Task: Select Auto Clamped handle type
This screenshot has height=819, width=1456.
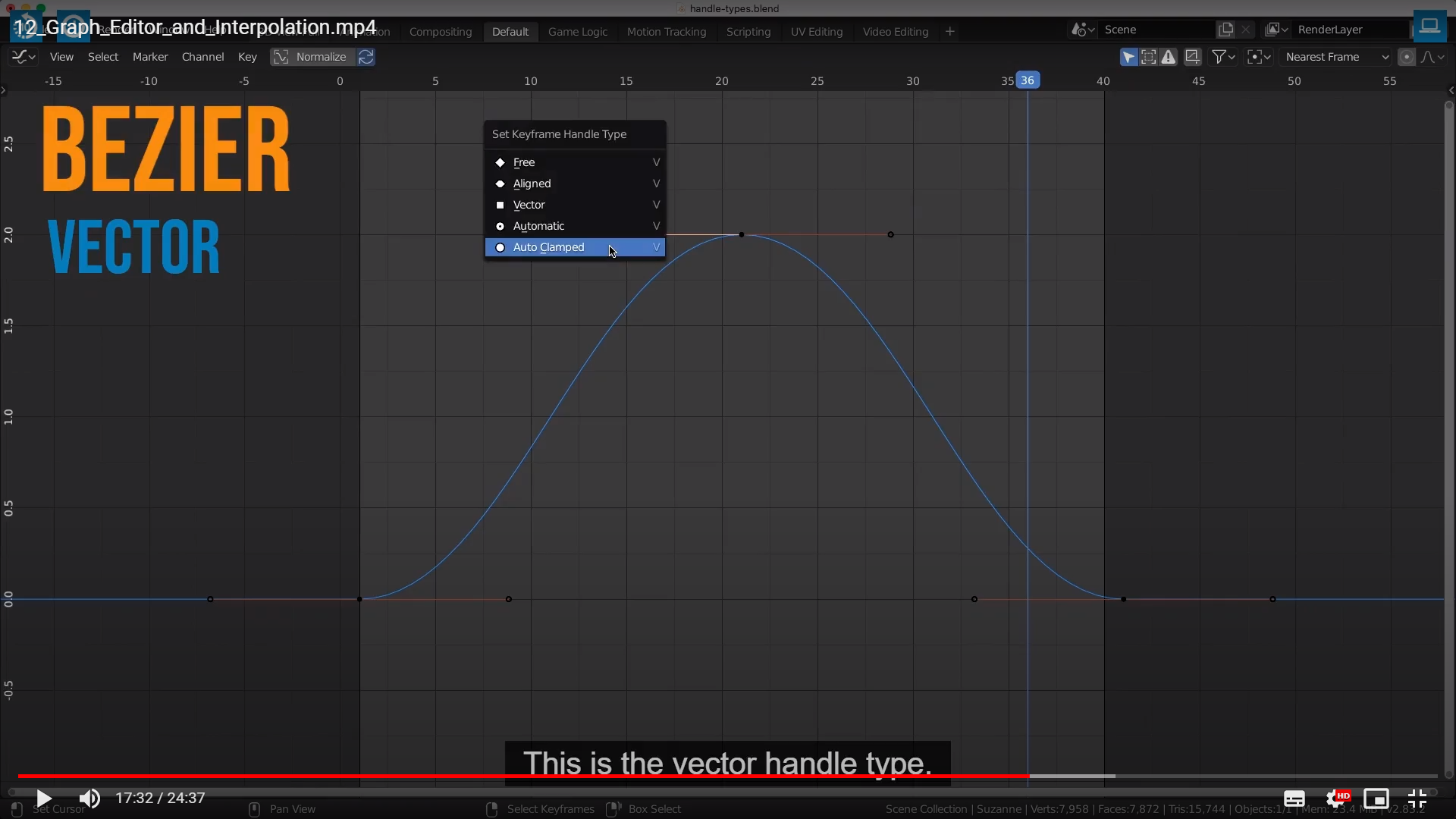Action: 548,247
